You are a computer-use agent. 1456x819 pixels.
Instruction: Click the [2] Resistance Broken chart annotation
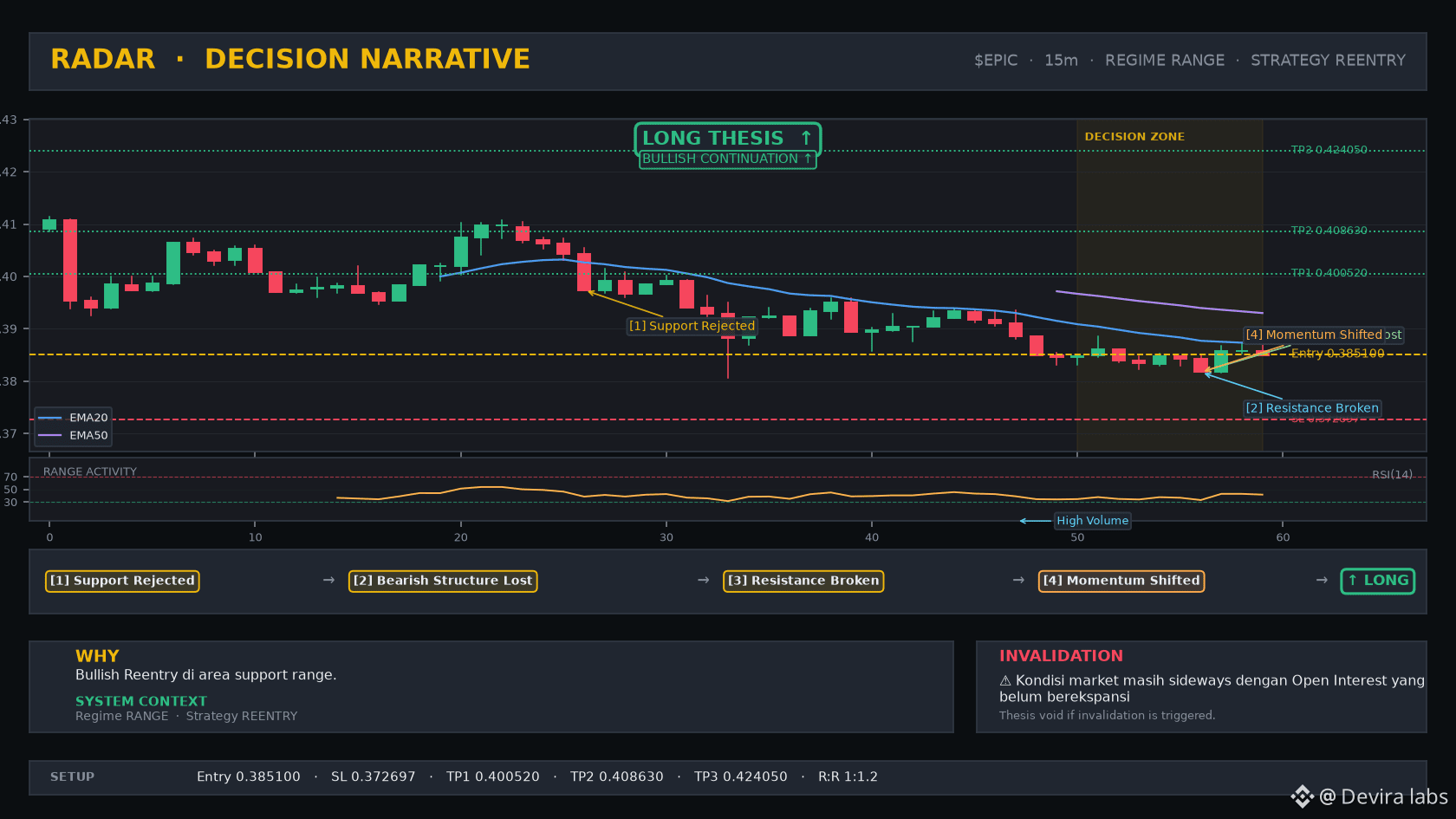click(1312, 408)
